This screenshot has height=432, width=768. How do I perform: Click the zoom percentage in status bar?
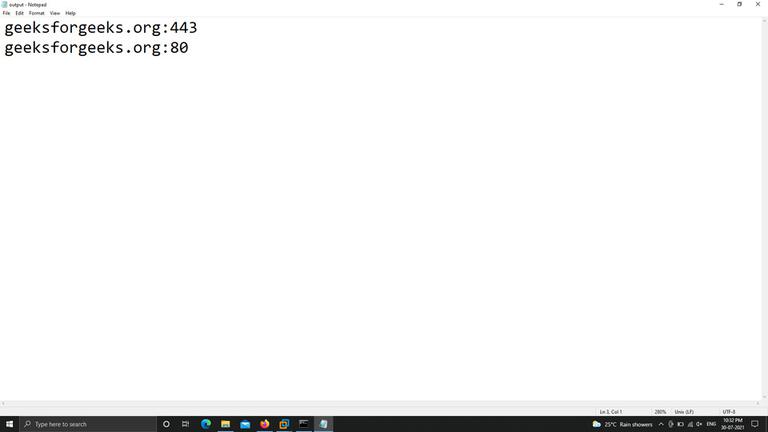coord(660,412)
